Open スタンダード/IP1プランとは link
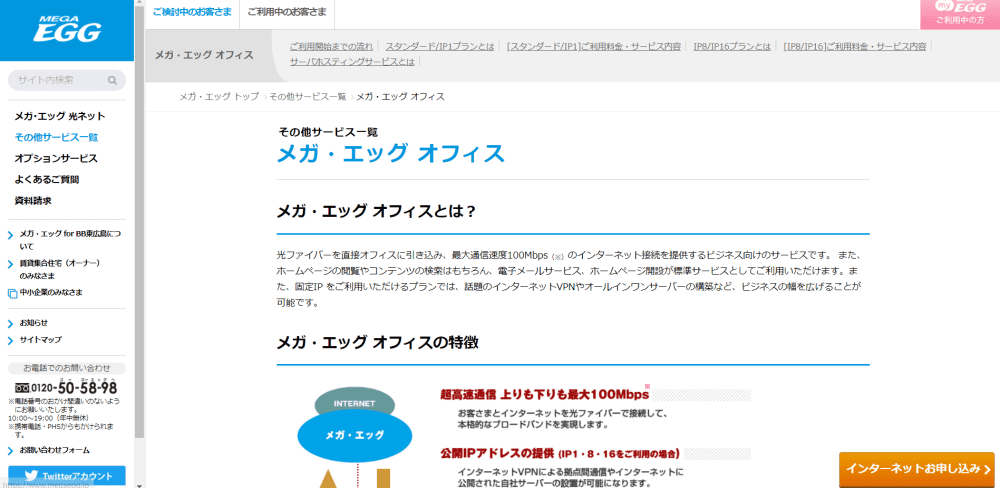The image size is (1000, 488). [439, 47]
